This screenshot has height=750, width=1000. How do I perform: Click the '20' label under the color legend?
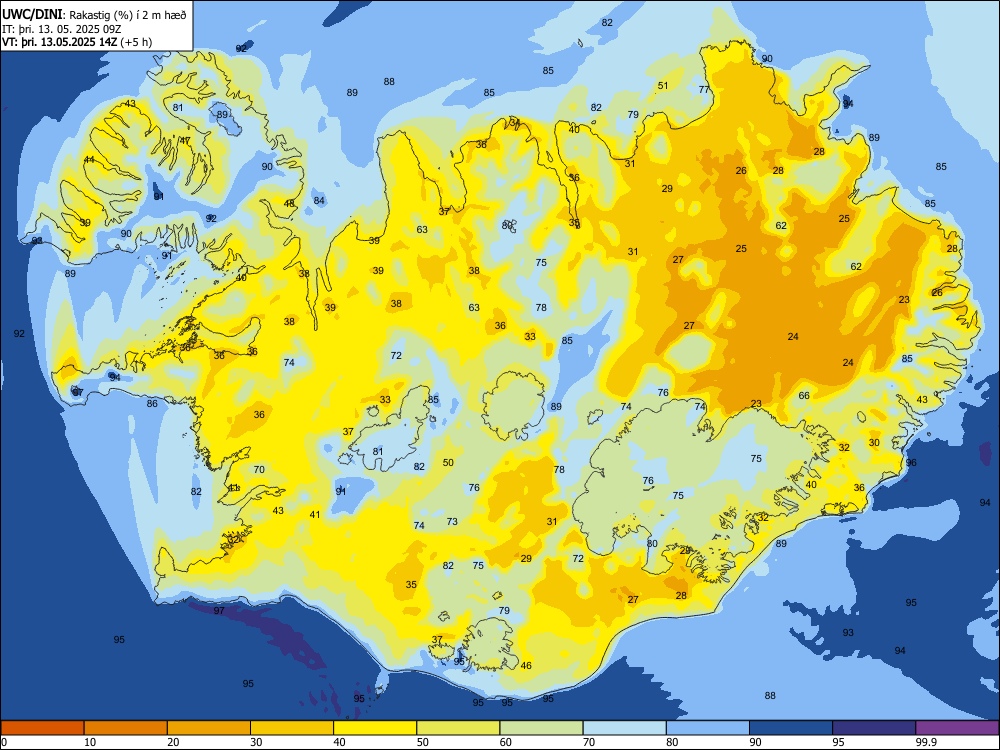(x=173, y=742)
